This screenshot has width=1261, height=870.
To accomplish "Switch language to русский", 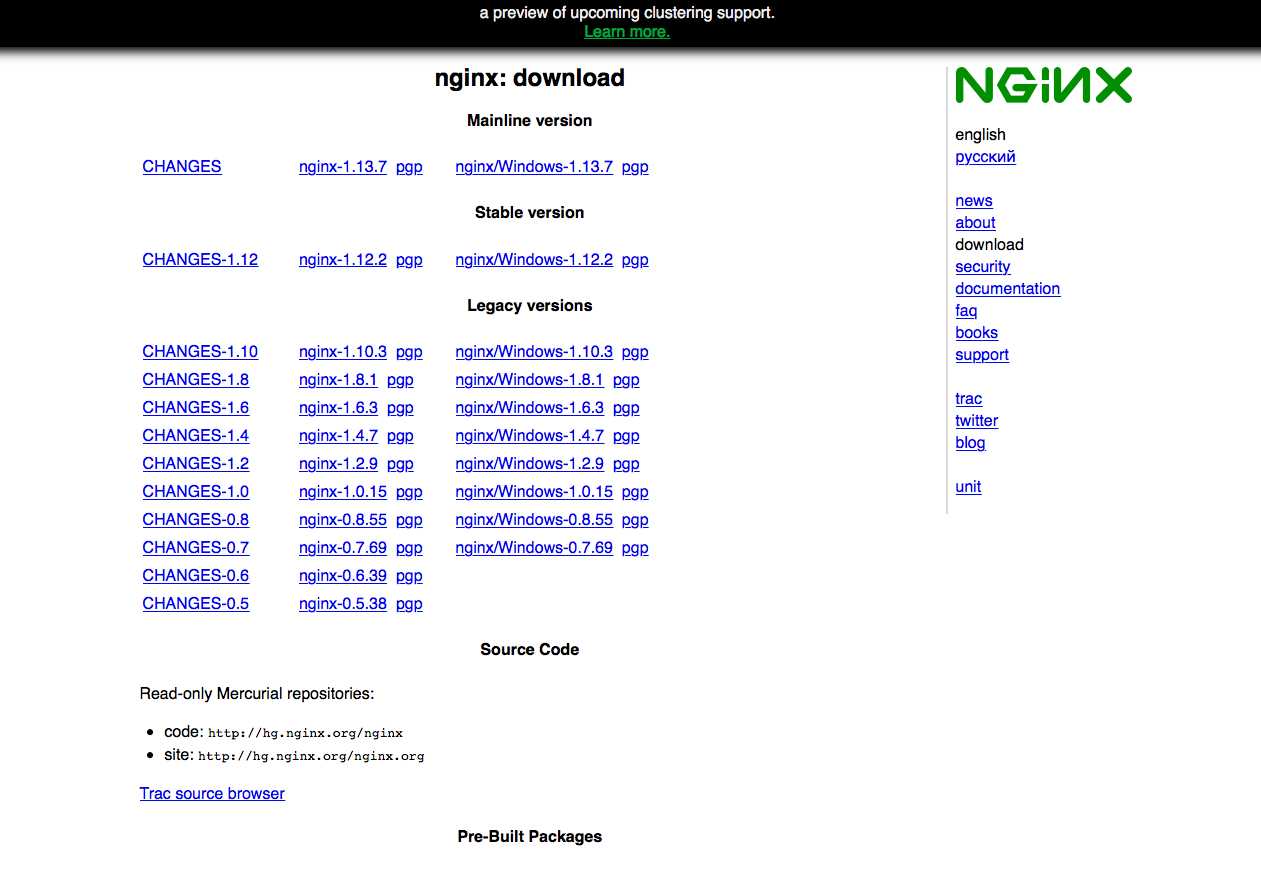I will 985,157.
